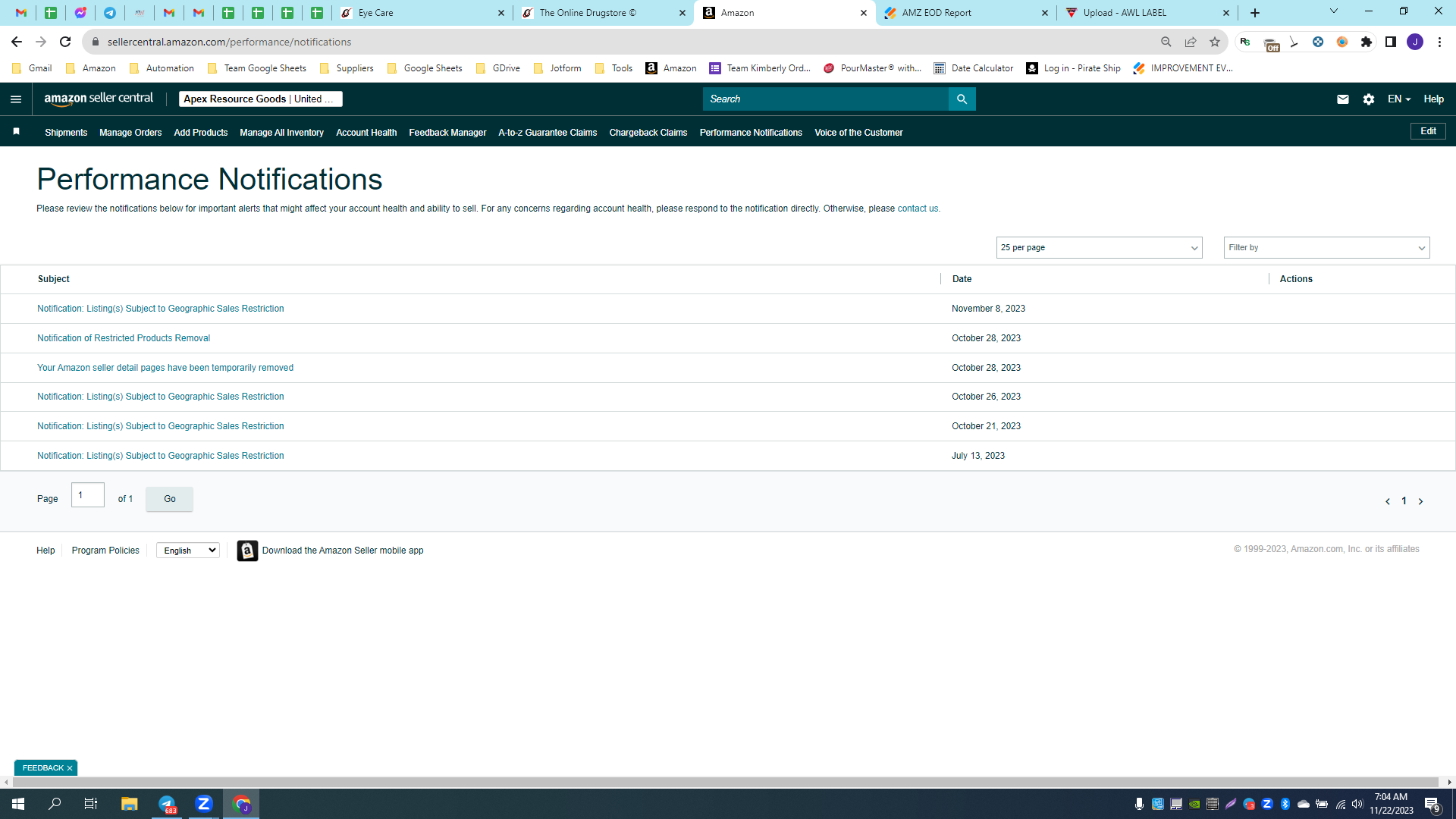Screen dimensions: 1456x819
Task: Close the FEEDBACK tab widget
Action: 70,768
